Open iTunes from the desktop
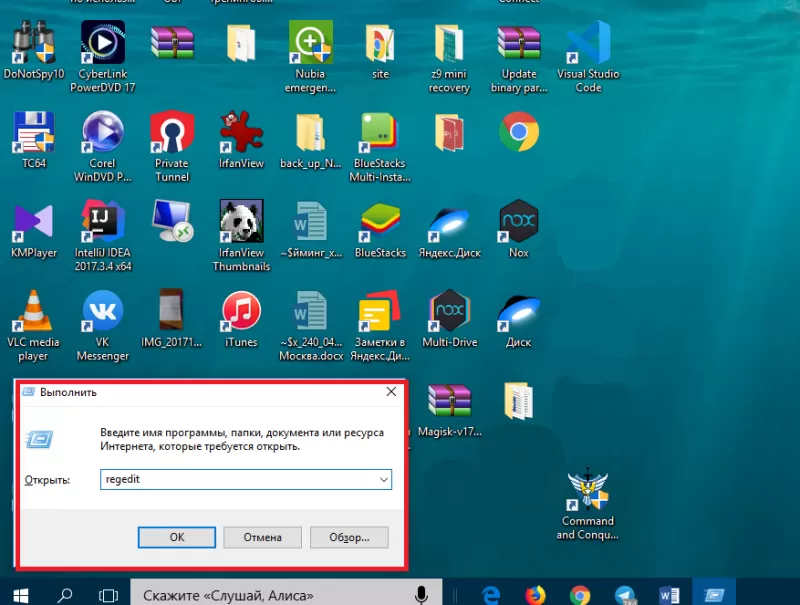800x605 pixels. click(241, 313)
